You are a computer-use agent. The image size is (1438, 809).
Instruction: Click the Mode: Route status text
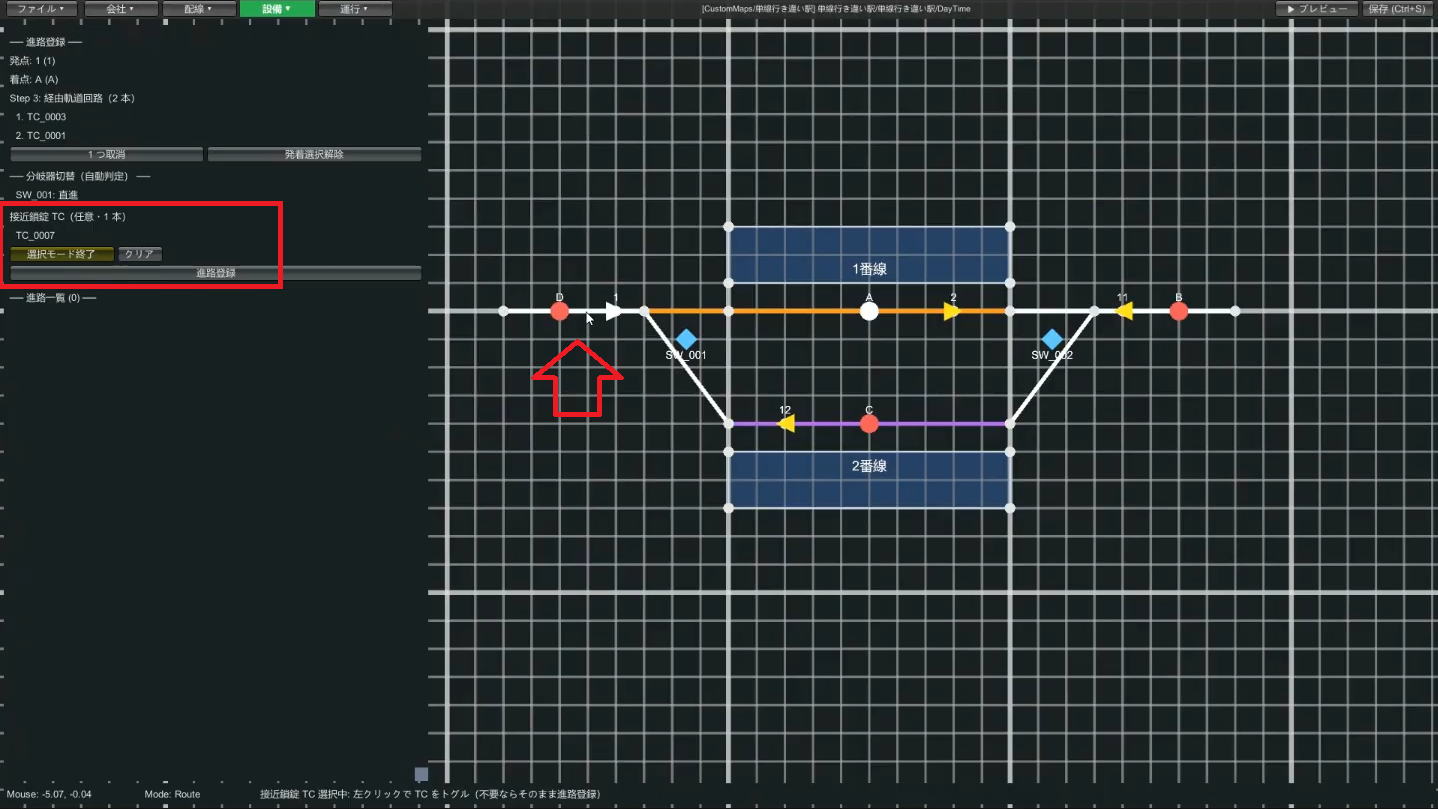(172, 794)
